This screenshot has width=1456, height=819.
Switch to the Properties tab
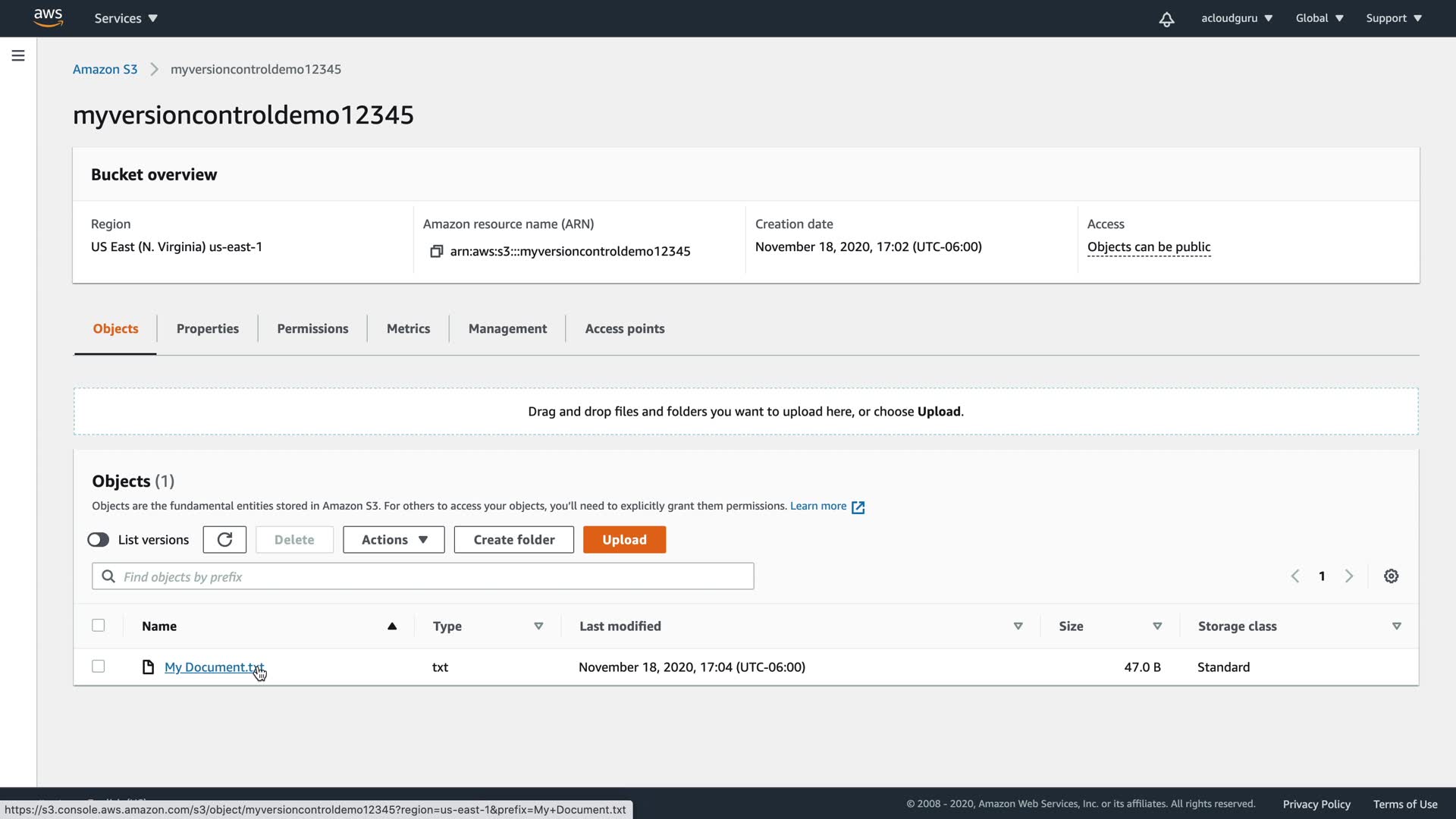pos(207,328)
